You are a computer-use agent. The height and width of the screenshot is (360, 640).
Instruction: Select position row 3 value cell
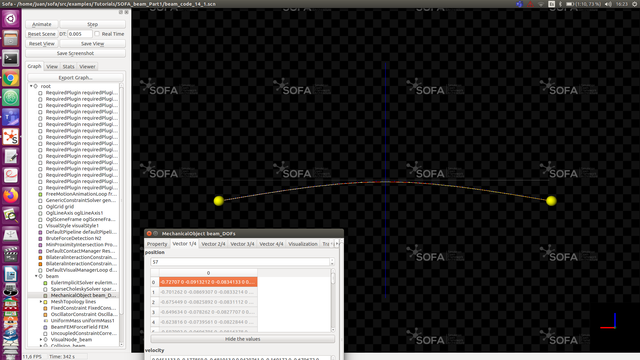(208, 312)
